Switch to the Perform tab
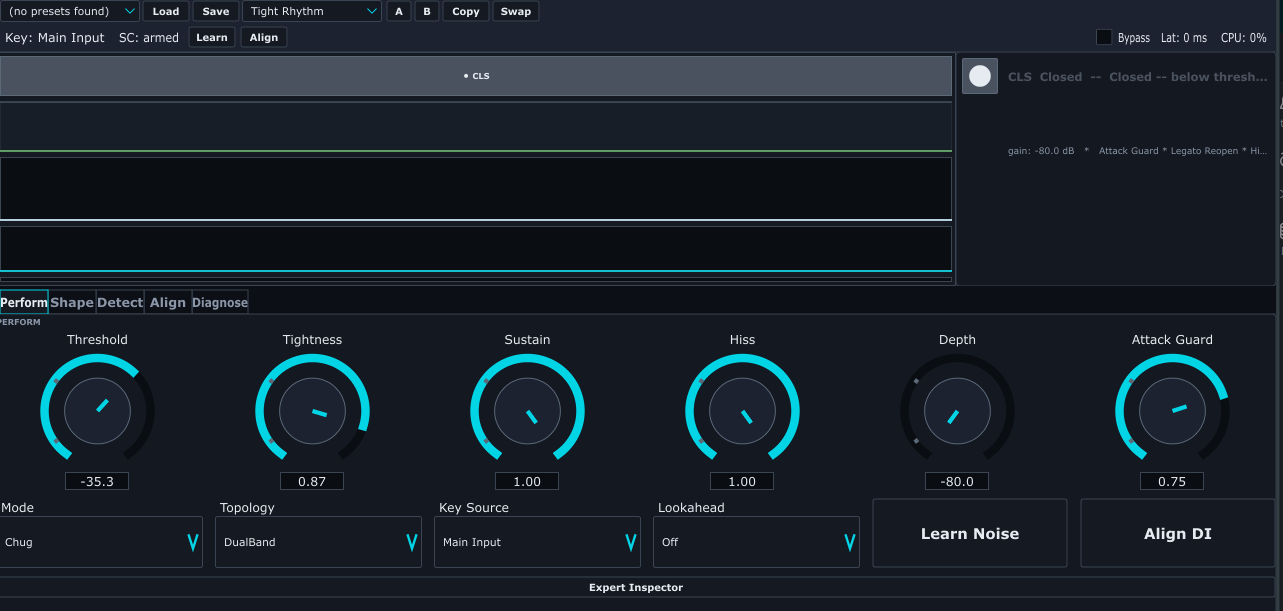 (24, 302)
